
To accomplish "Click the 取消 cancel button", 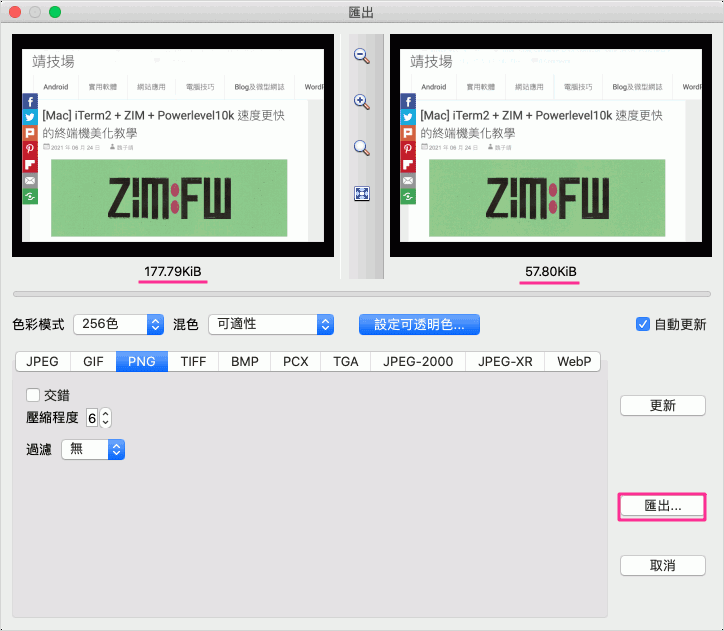I will pos(663,565).
